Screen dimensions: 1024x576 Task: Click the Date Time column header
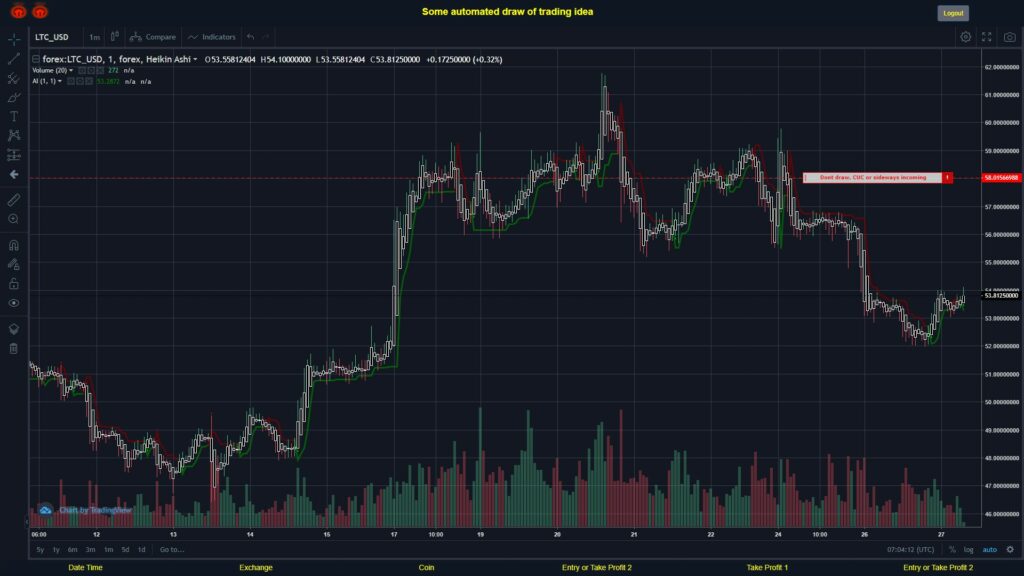[86, 567]
